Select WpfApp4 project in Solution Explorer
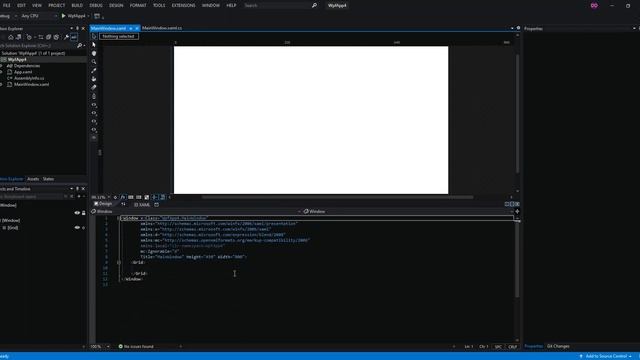The width and height of the screenshot is (640, 360). coord(17,60)
